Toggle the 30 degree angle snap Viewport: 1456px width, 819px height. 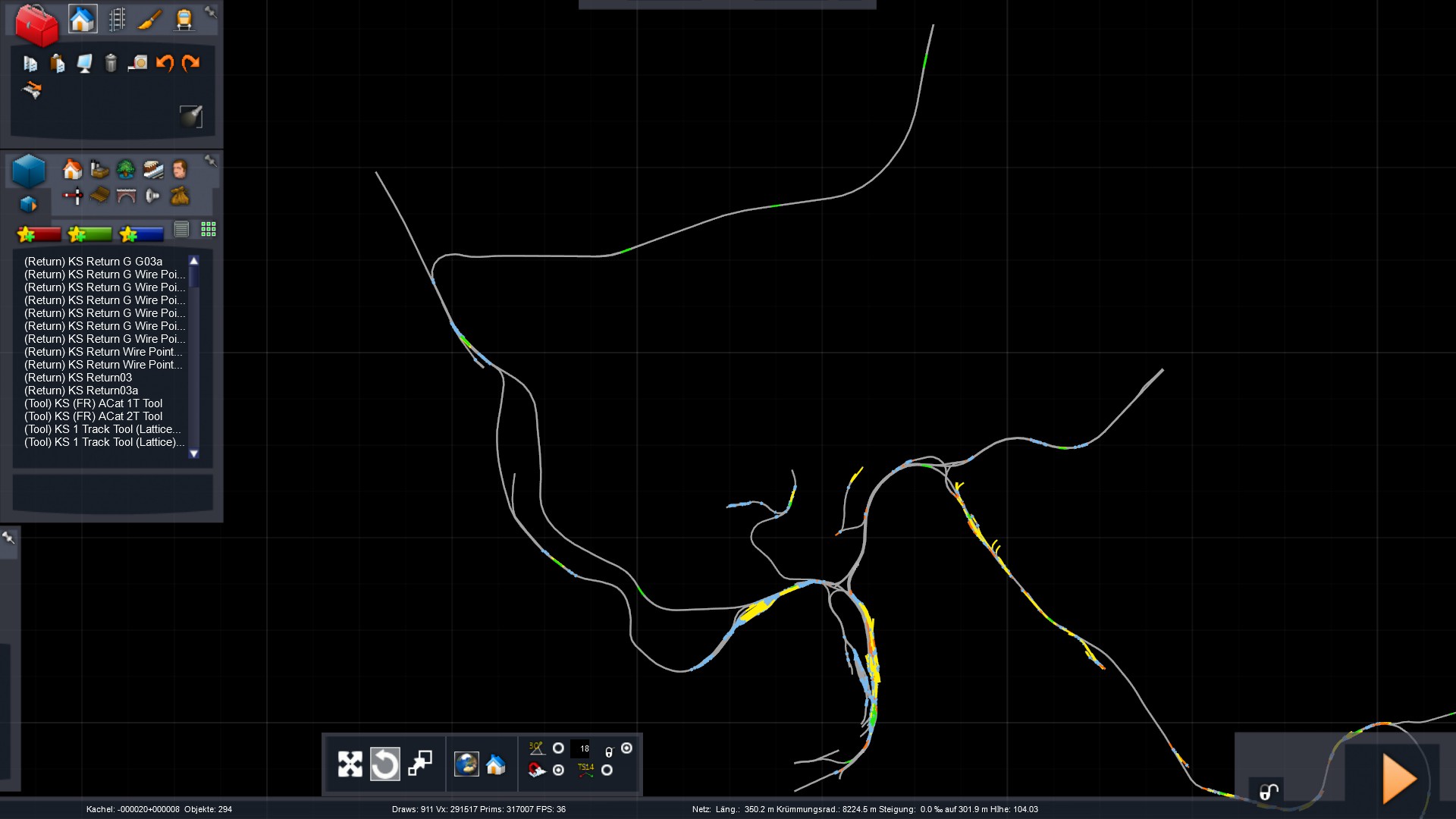[x=558, y=748]
